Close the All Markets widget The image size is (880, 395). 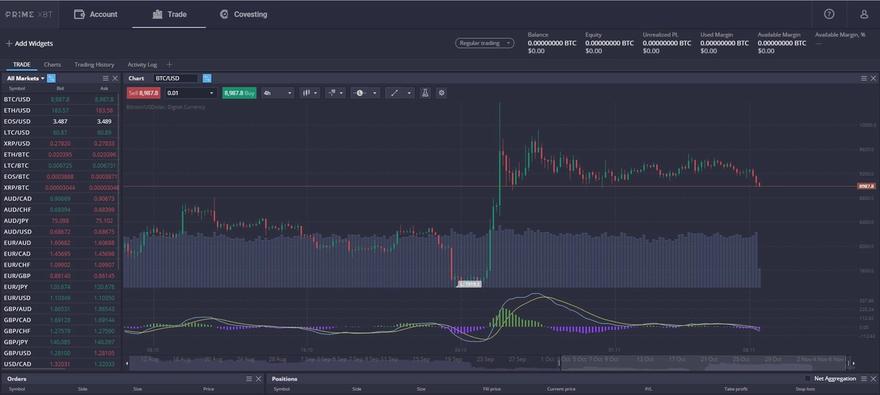(115, 79)
